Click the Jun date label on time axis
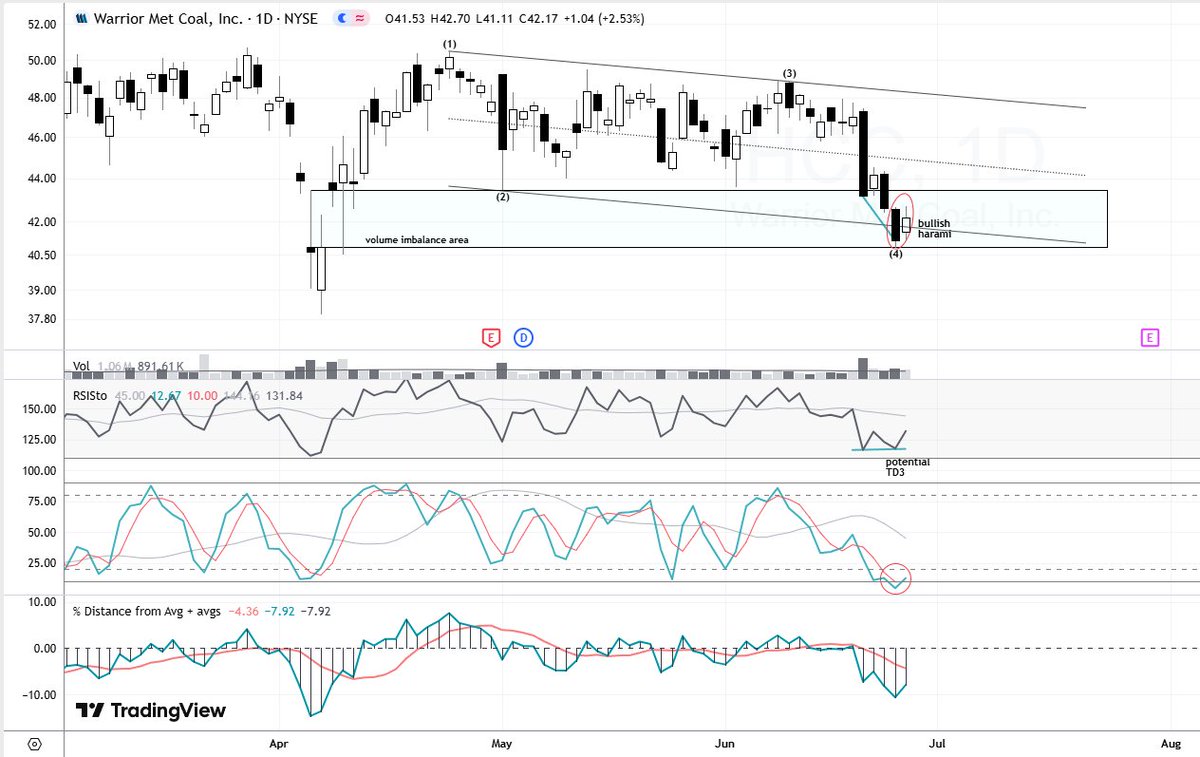This screenshot has width=1200, height=757. coord(726,745)
